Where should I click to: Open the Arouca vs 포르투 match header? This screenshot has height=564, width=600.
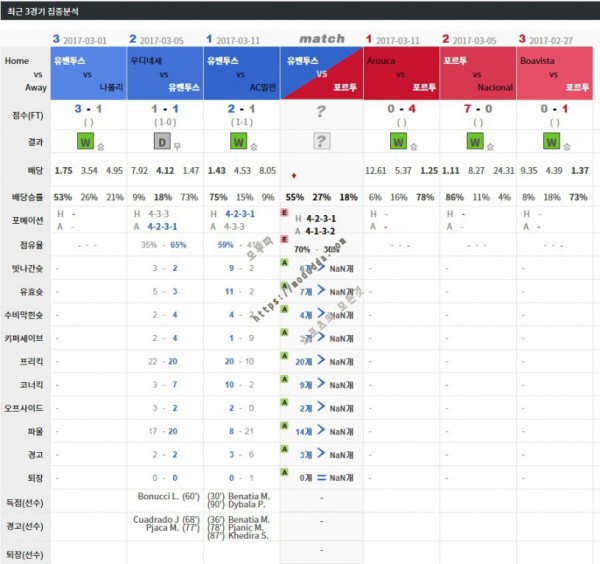(x=401, y=73)
